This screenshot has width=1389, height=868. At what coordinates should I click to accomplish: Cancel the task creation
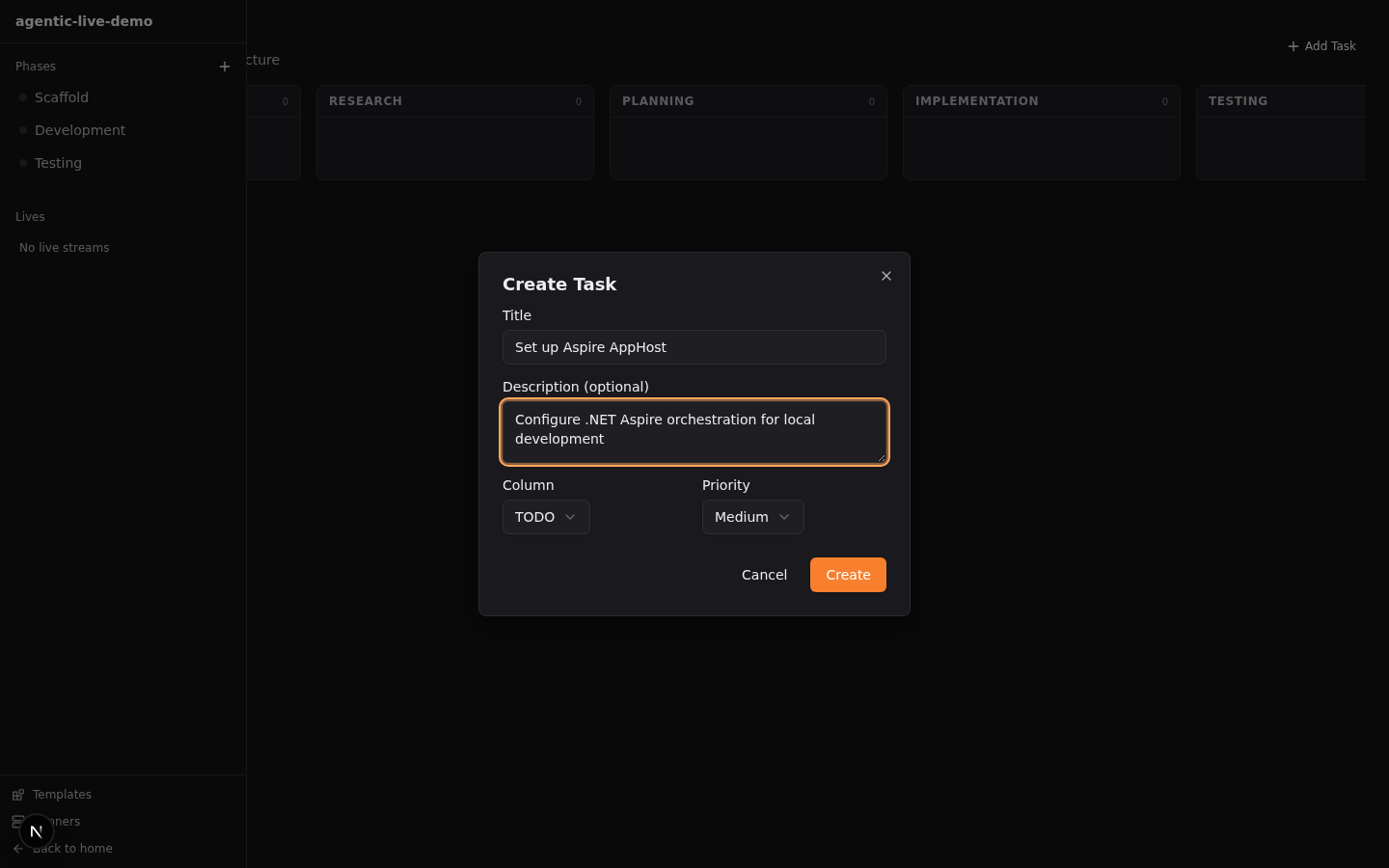click(764, 575)
